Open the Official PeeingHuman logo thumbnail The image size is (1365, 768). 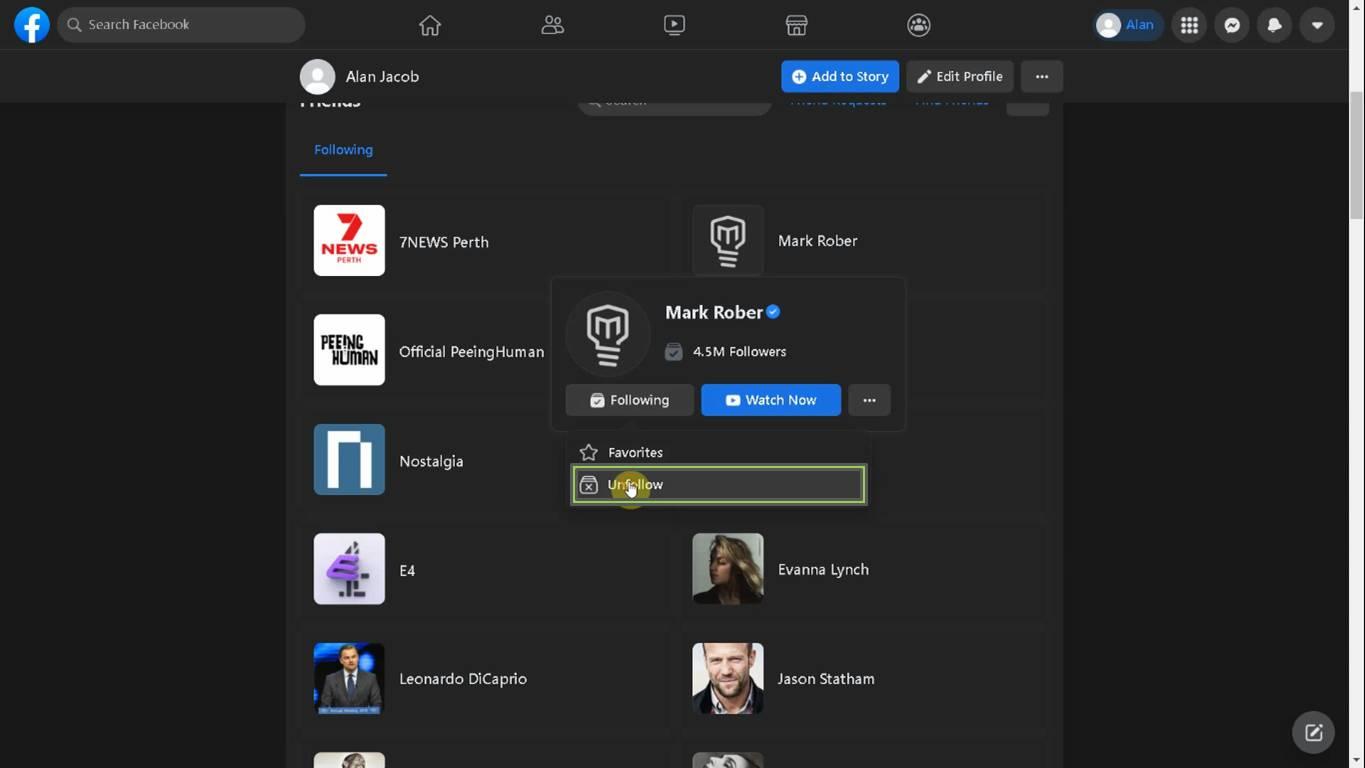coord(349,350)
